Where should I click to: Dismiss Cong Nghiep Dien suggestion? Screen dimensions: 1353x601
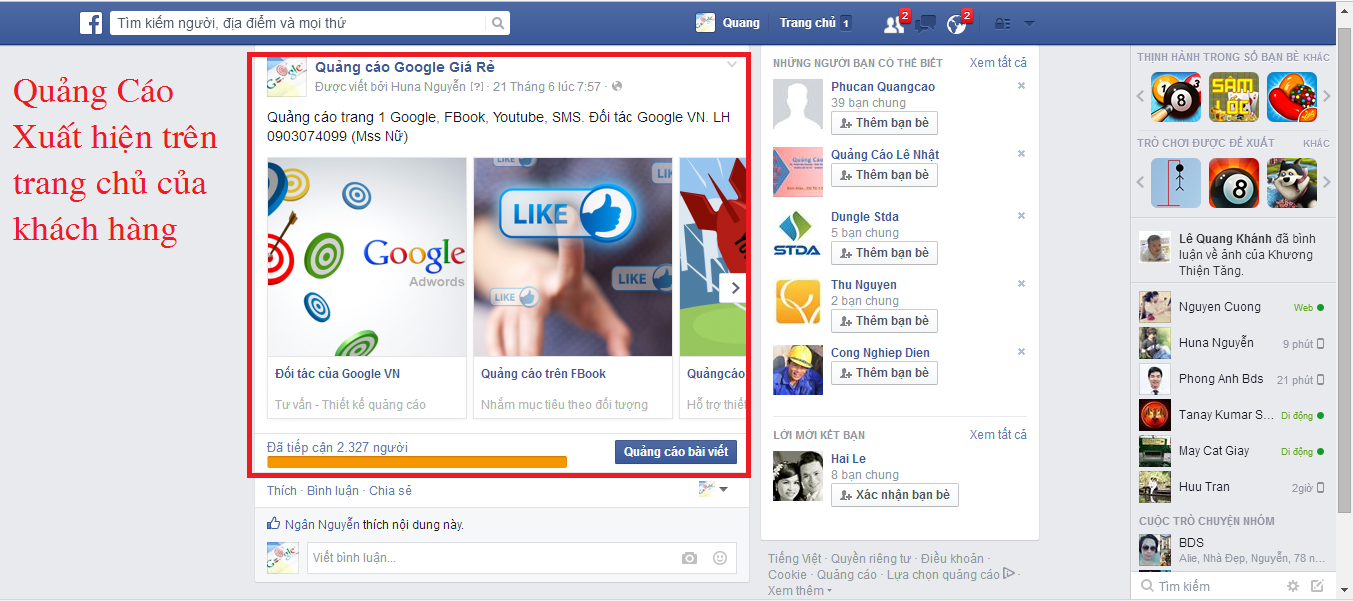1021,352
